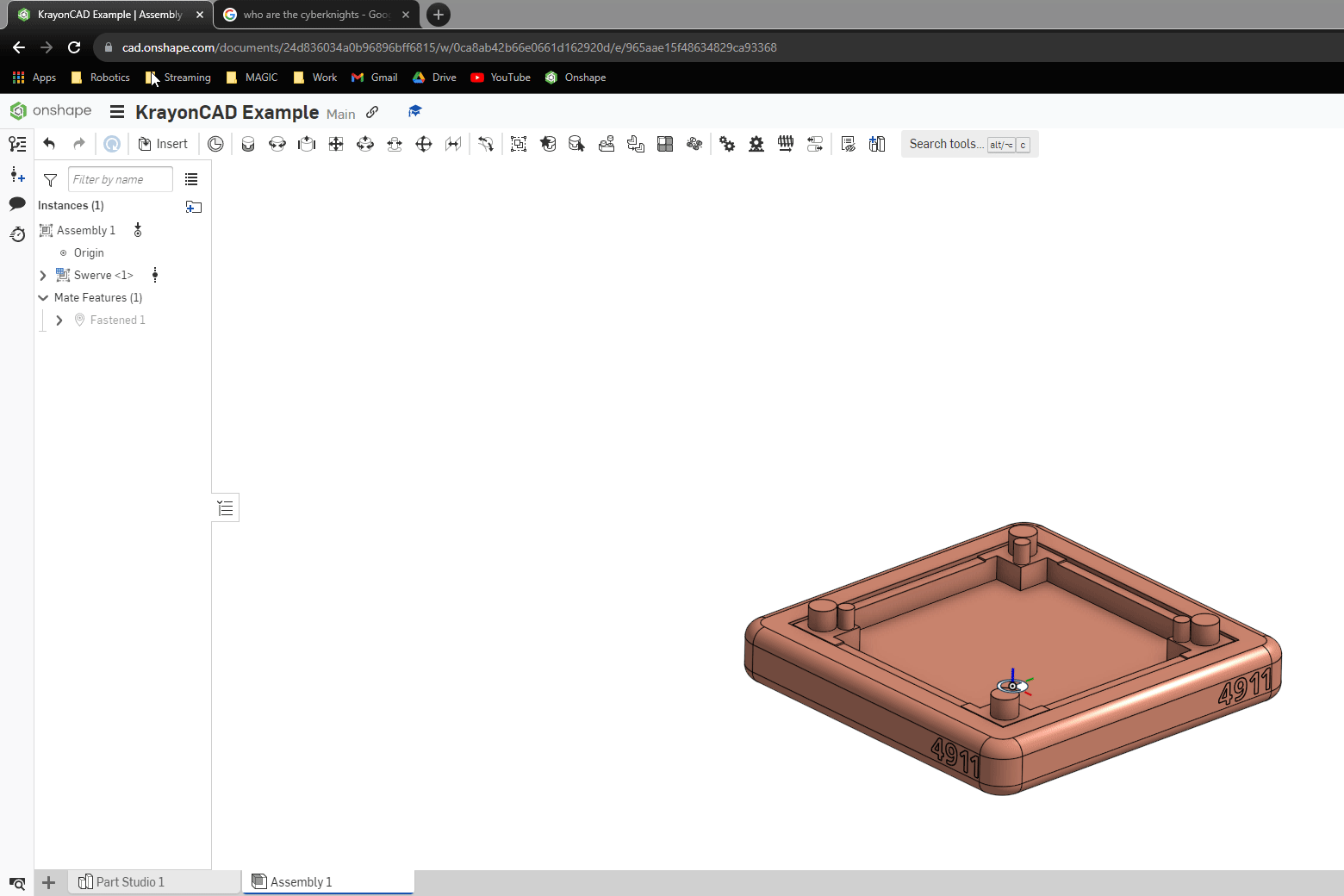Image resolution: width=1344 pixels, height=896 pixels.
Task: Select the Planar mate tool
Action: tap(336, 144)
